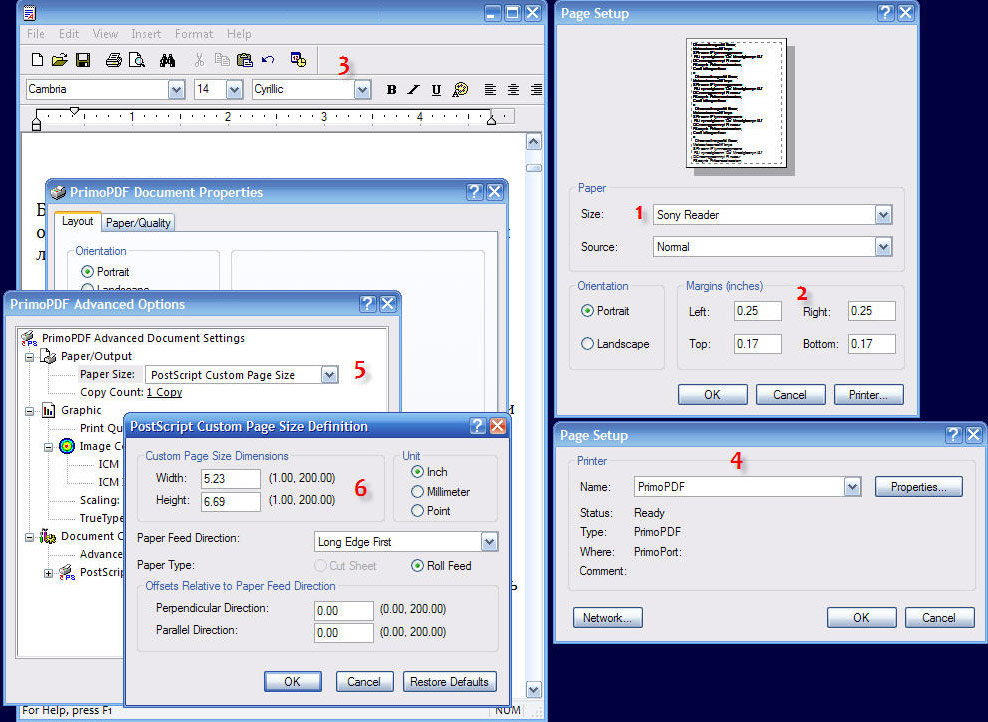Click the New document icon in WordPad
988x722 pixels.
37,60
